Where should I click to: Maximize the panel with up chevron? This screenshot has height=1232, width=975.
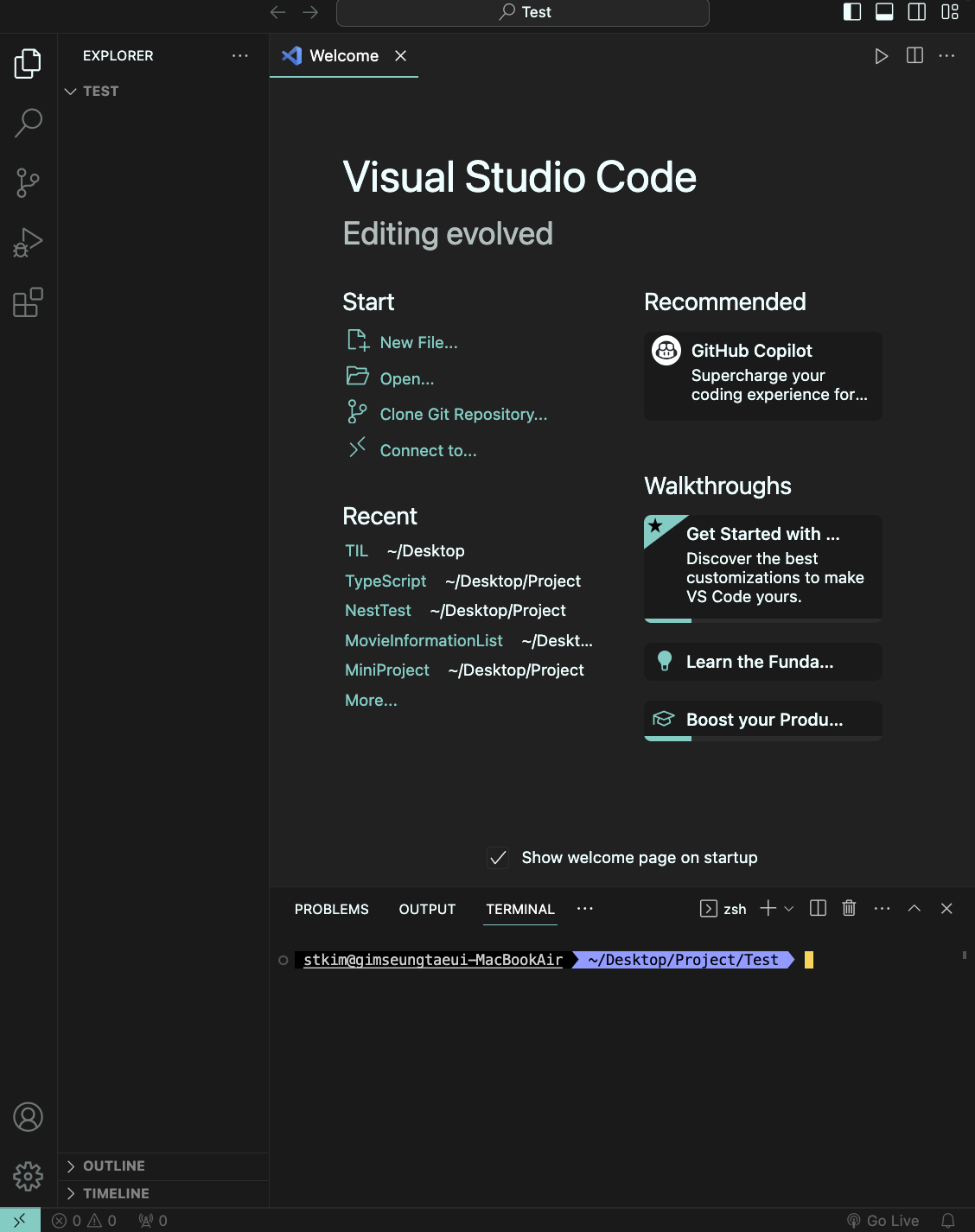914,908
